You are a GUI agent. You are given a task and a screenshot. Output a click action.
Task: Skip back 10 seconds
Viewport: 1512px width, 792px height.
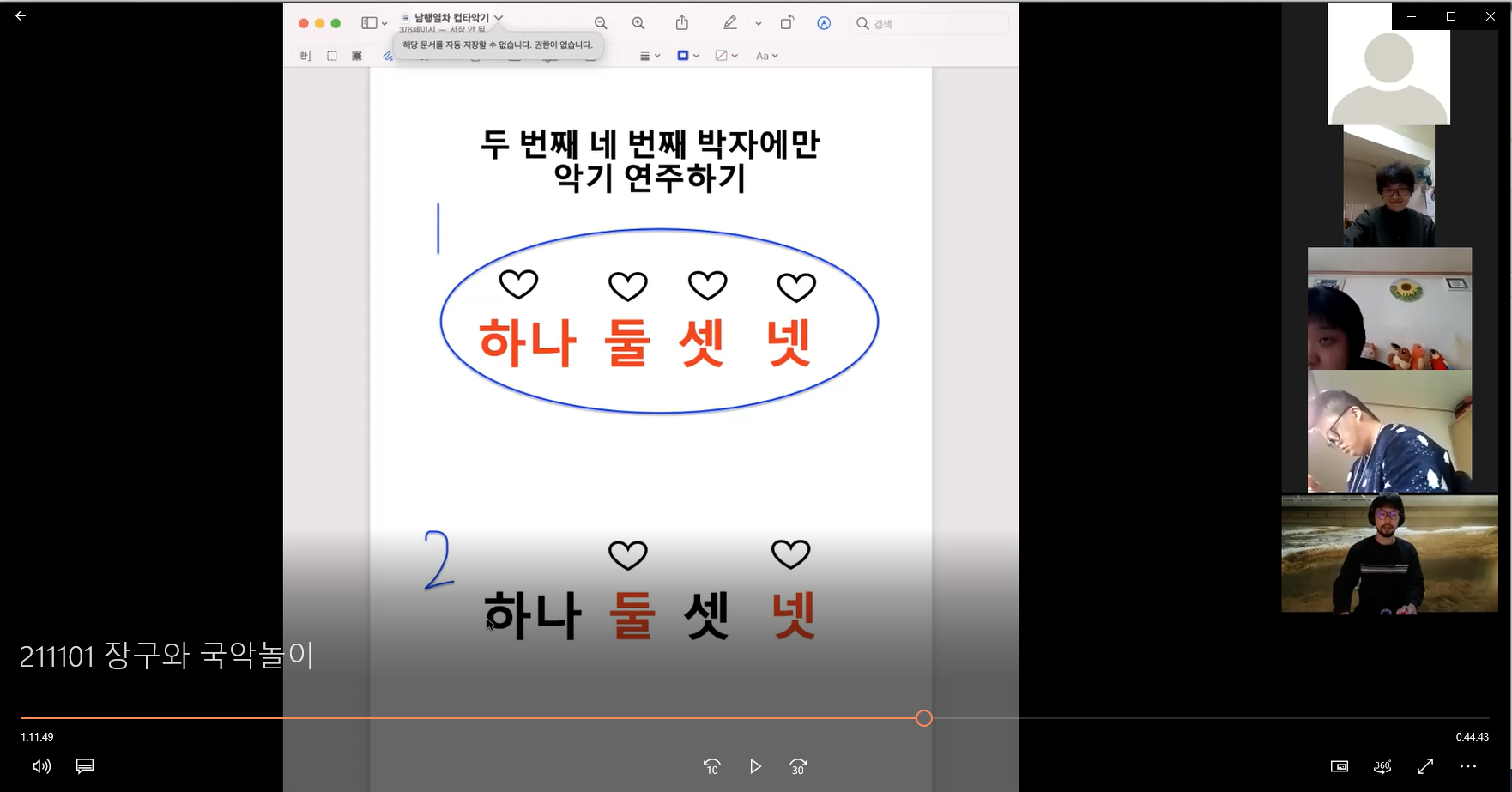(x=711, y=766)
